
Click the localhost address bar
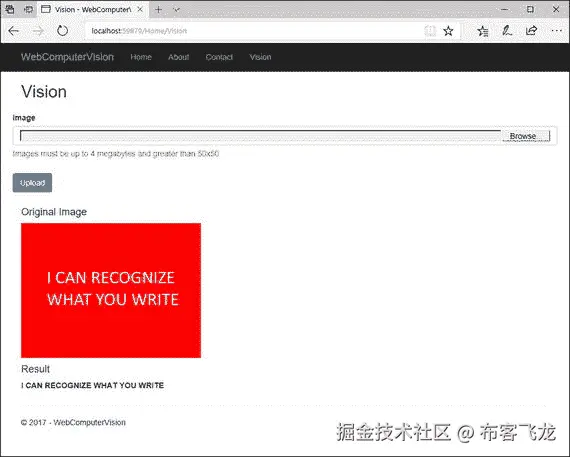[x=254, y=31]
